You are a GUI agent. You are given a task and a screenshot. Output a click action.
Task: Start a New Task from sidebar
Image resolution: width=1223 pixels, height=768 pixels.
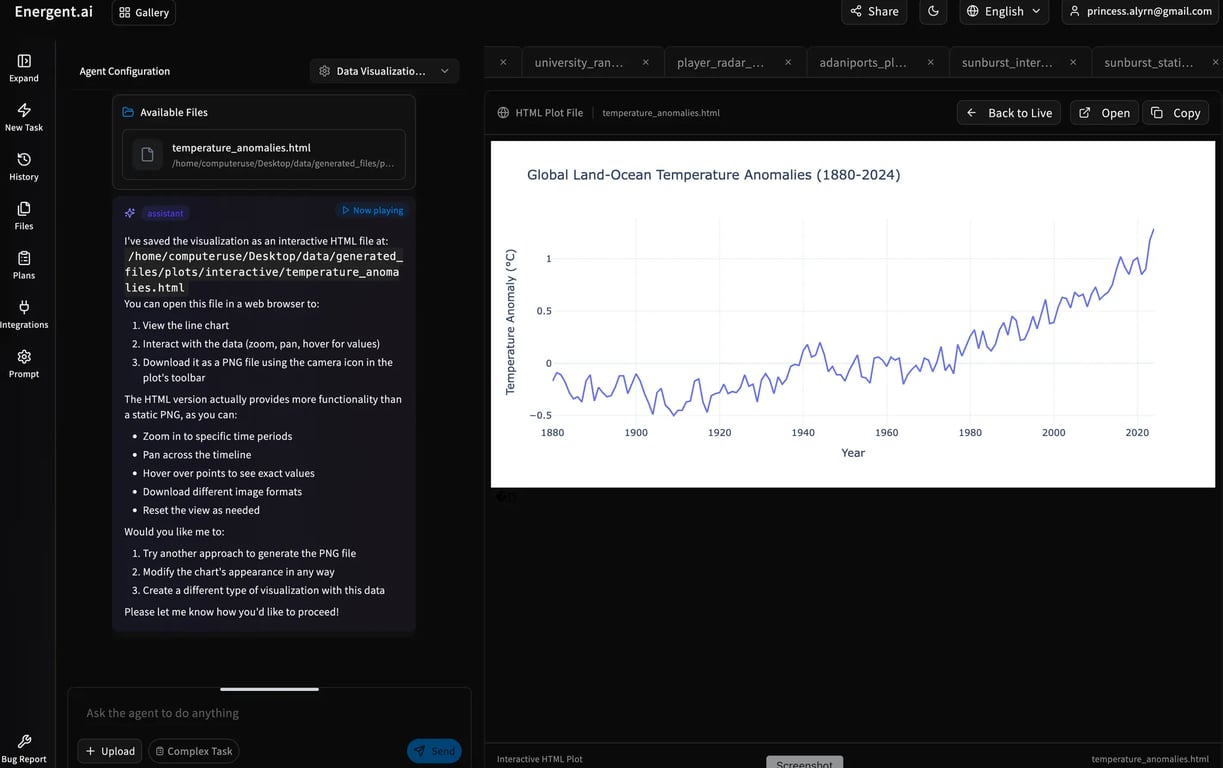click(24, 117)
